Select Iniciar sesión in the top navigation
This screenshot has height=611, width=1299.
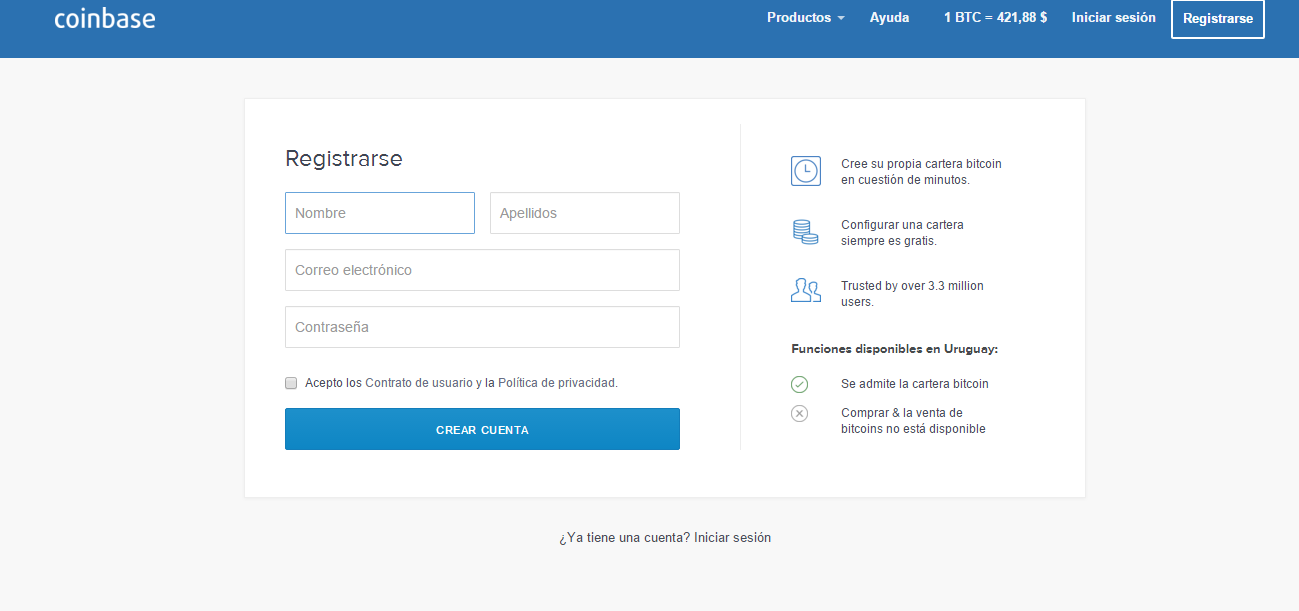[1113, 18]
